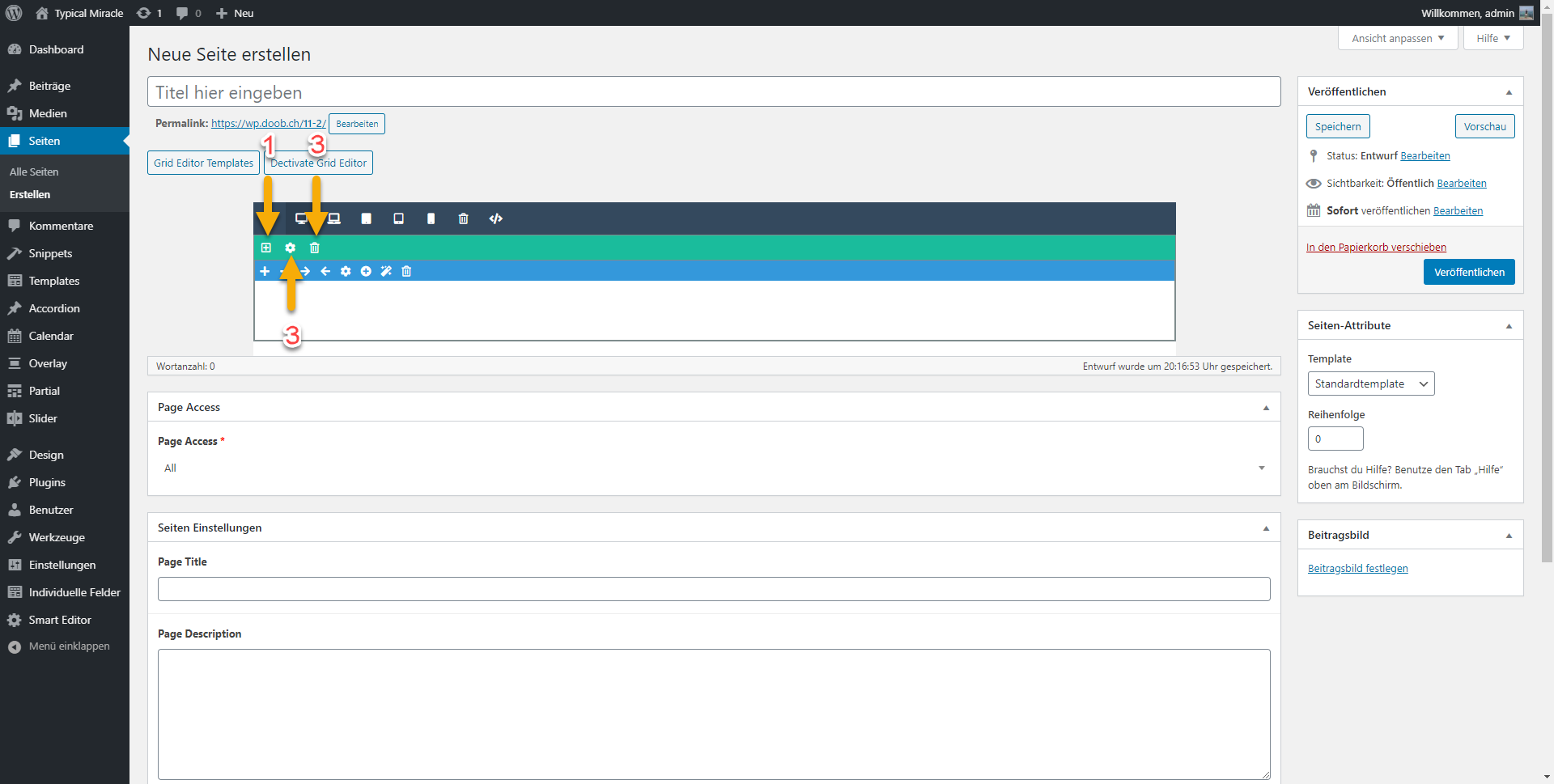This screenshot has height=784, width=1554.
Task: Open column settings gear in blue bar
Action: [x=346, y=271]
